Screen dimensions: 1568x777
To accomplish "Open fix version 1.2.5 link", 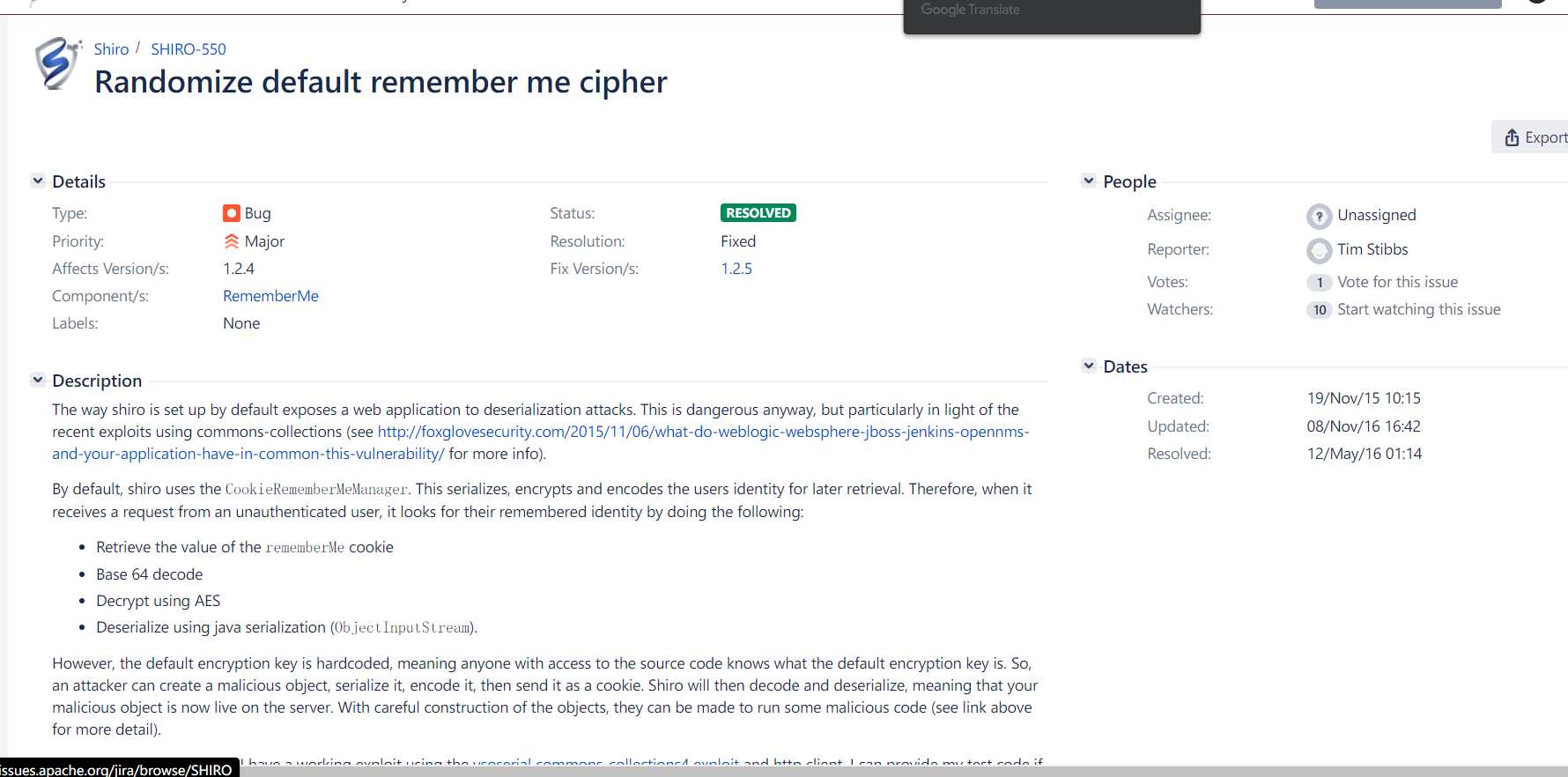I will (736, 269).
